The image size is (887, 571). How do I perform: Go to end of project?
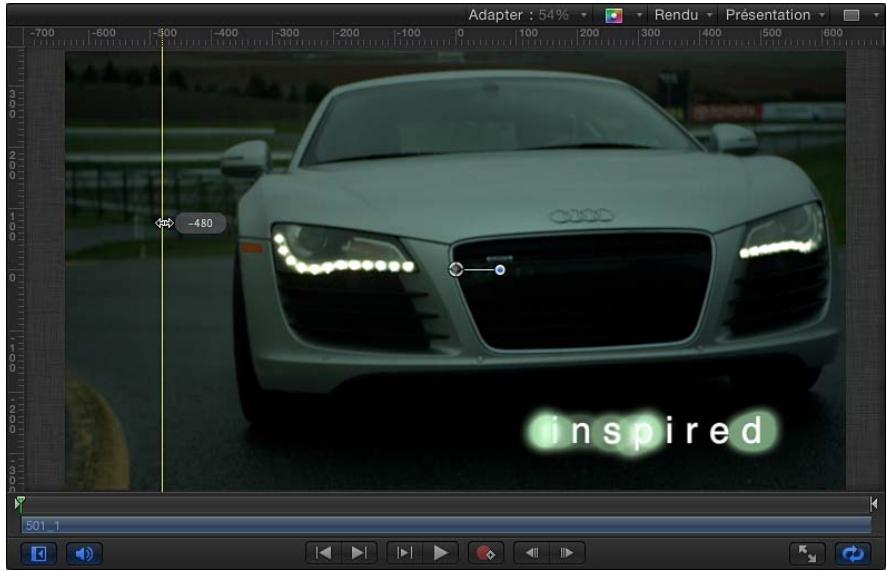click(x=359, y=552)
